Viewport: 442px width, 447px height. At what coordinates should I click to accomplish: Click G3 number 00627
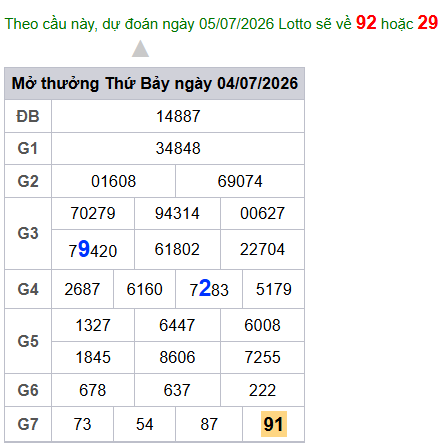coord(263,213)
